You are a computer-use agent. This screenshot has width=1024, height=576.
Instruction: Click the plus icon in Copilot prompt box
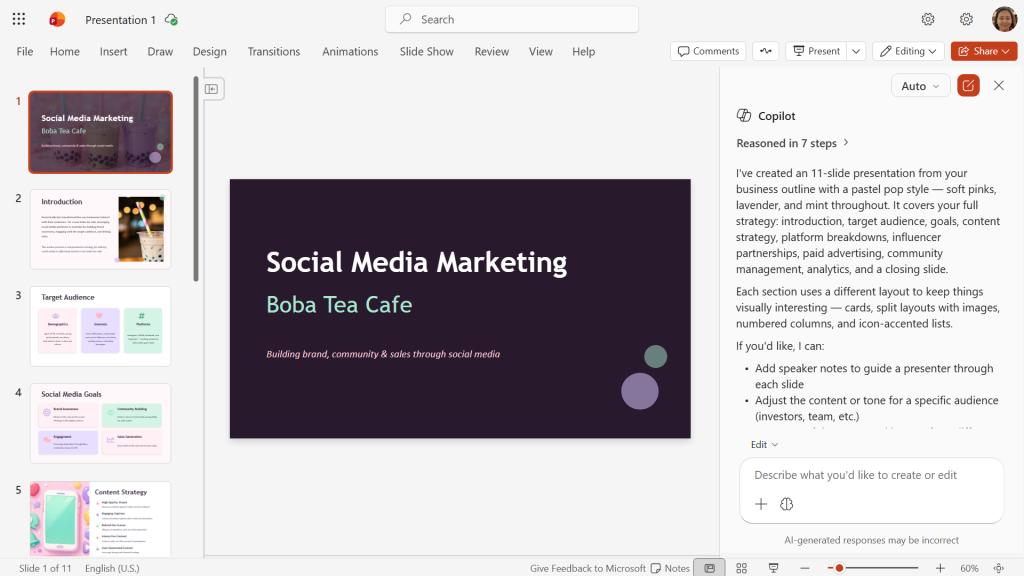coord(761,504)
